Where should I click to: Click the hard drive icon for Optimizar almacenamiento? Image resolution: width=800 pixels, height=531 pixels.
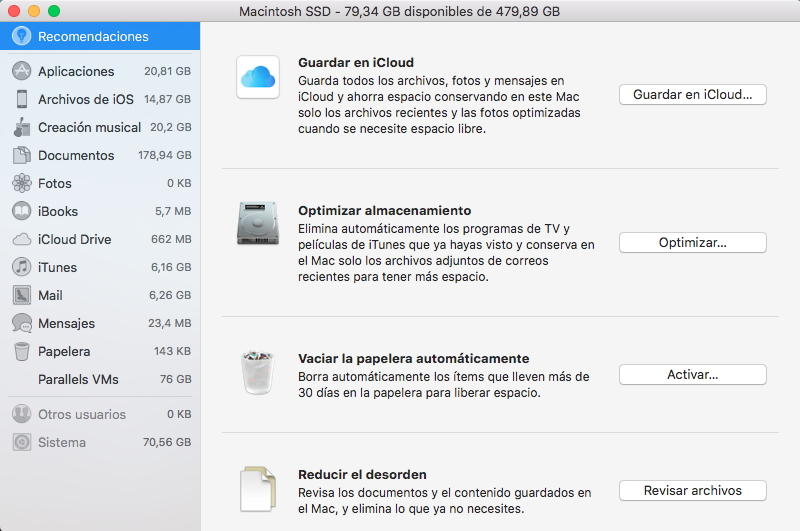[258, 223]
